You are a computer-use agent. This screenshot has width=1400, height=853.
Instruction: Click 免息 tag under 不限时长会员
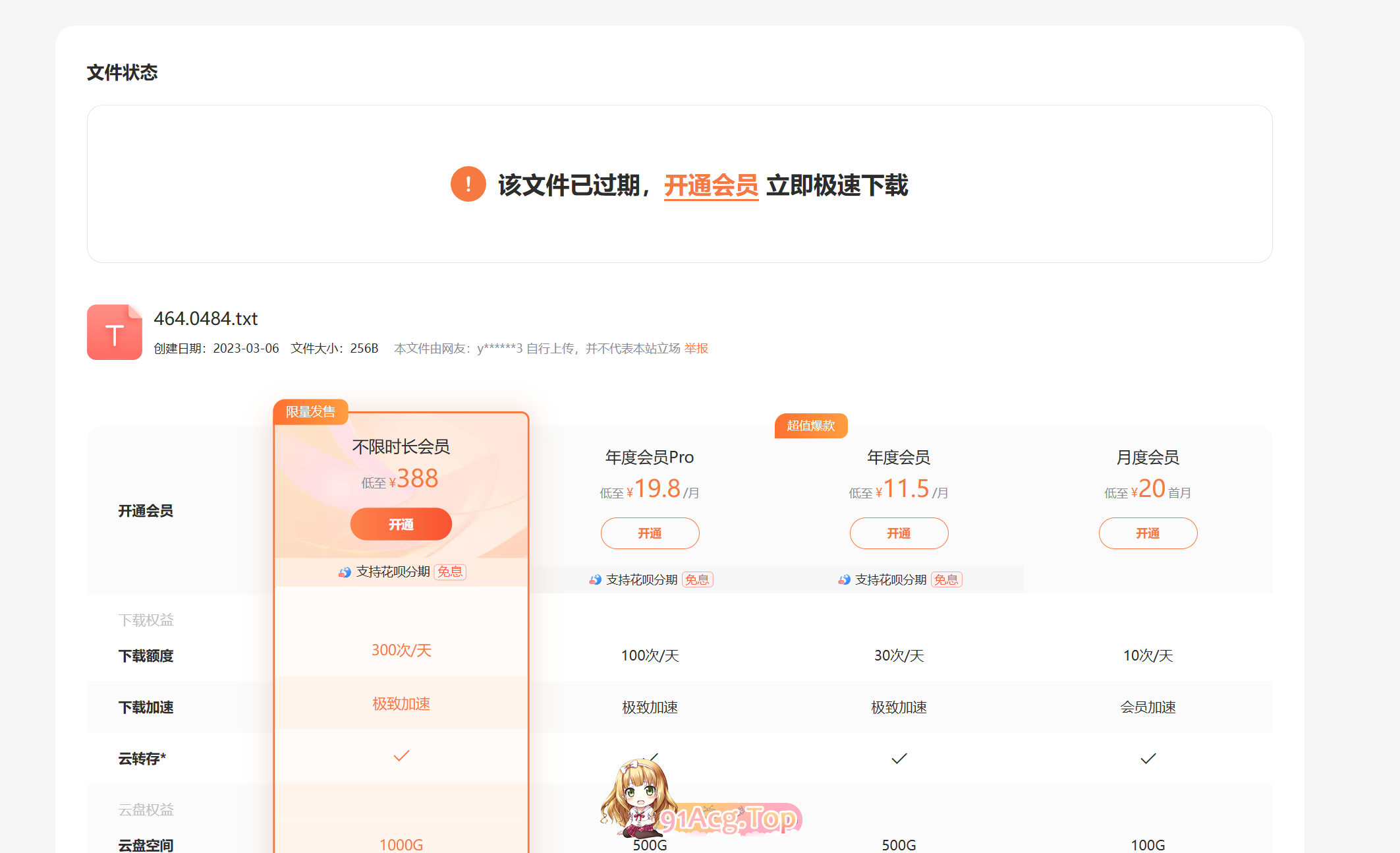click(451, 572)
